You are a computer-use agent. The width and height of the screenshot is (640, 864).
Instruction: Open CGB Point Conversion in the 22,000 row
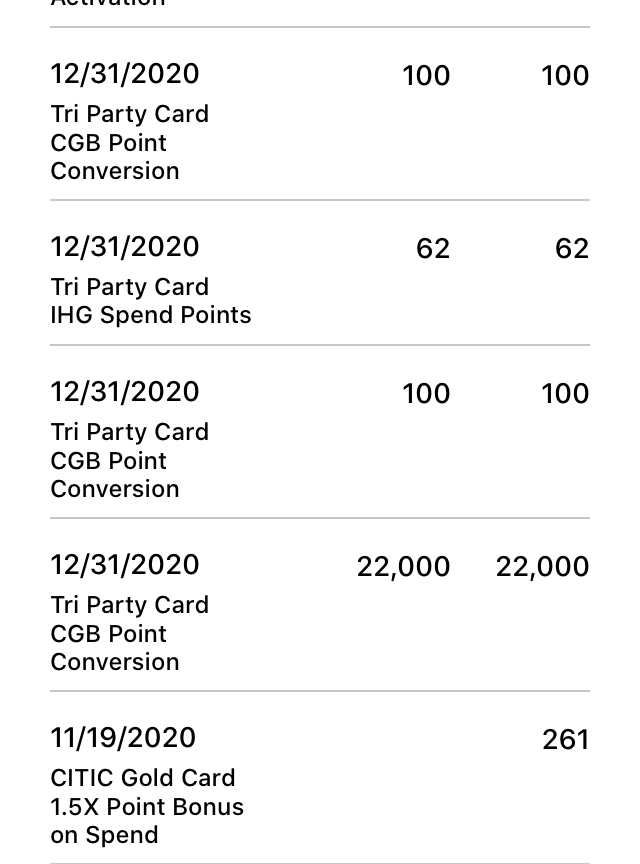tap(115, 648)
